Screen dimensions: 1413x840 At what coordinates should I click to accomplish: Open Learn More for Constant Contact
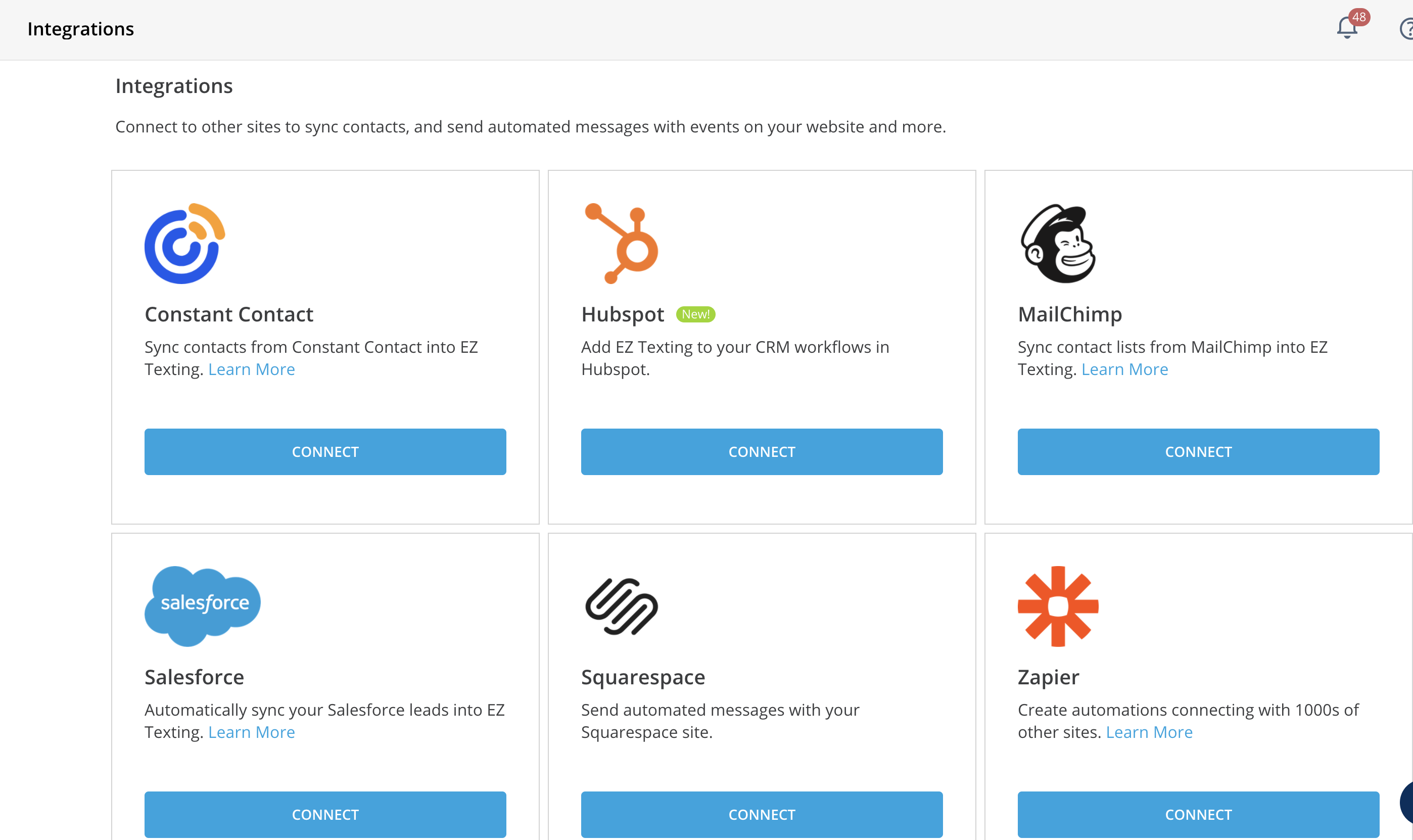(251, 369)
